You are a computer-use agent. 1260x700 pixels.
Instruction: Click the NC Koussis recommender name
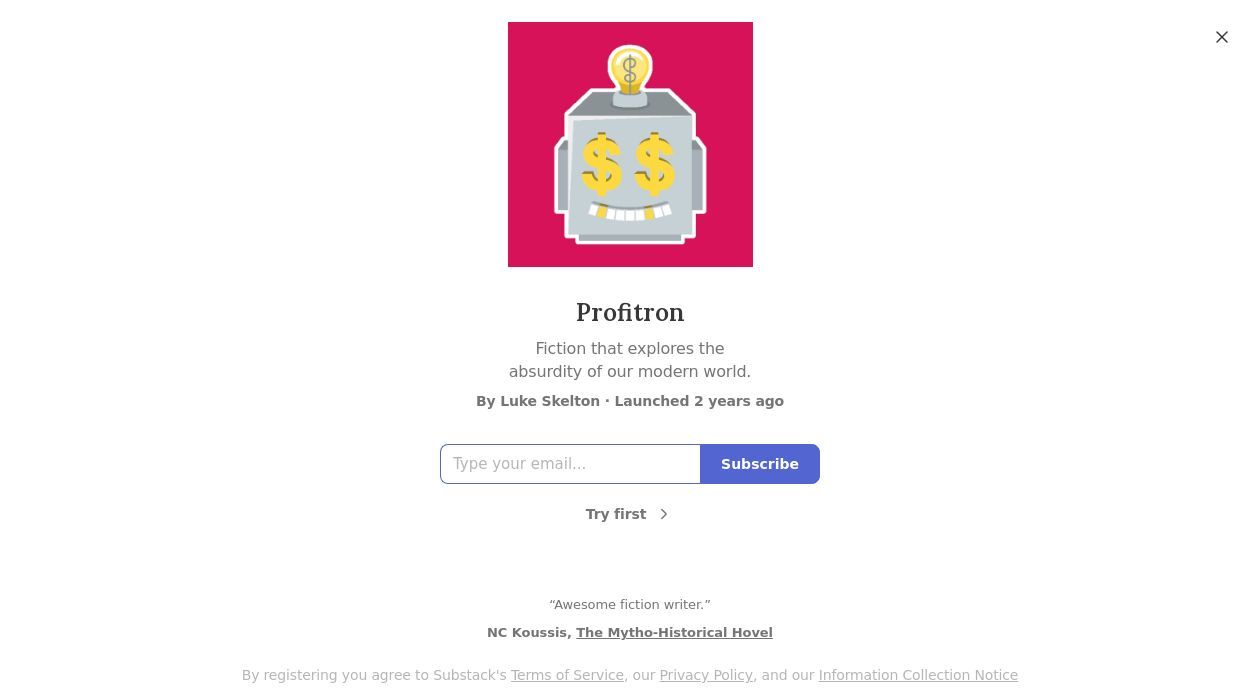[527, 633]
